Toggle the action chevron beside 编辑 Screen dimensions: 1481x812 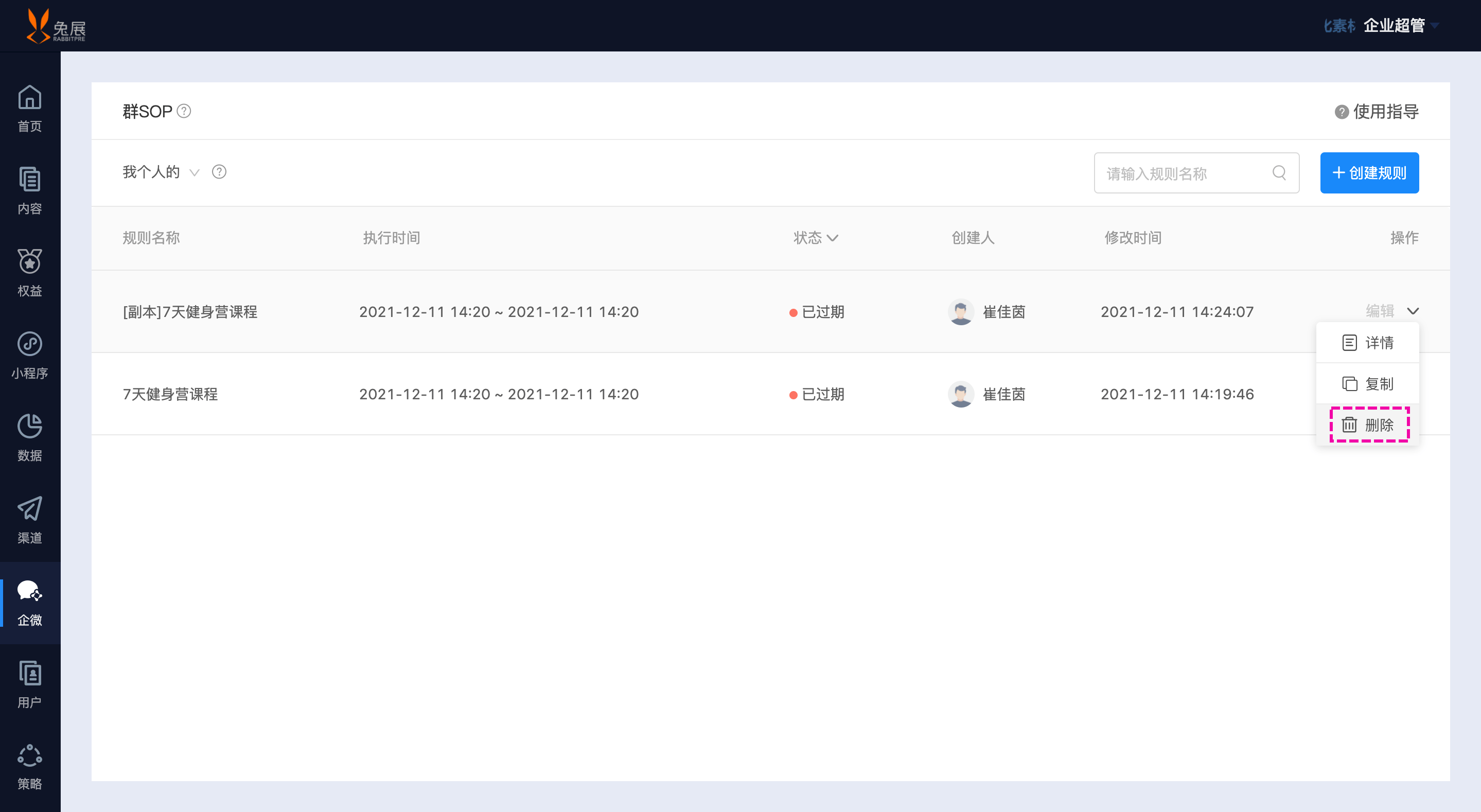(x=1413, y=311)
